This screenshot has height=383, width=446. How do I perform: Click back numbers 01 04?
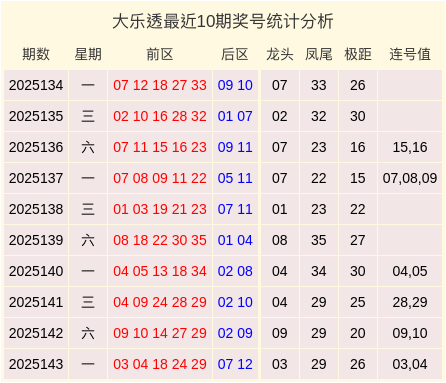(x=235, y=240)
